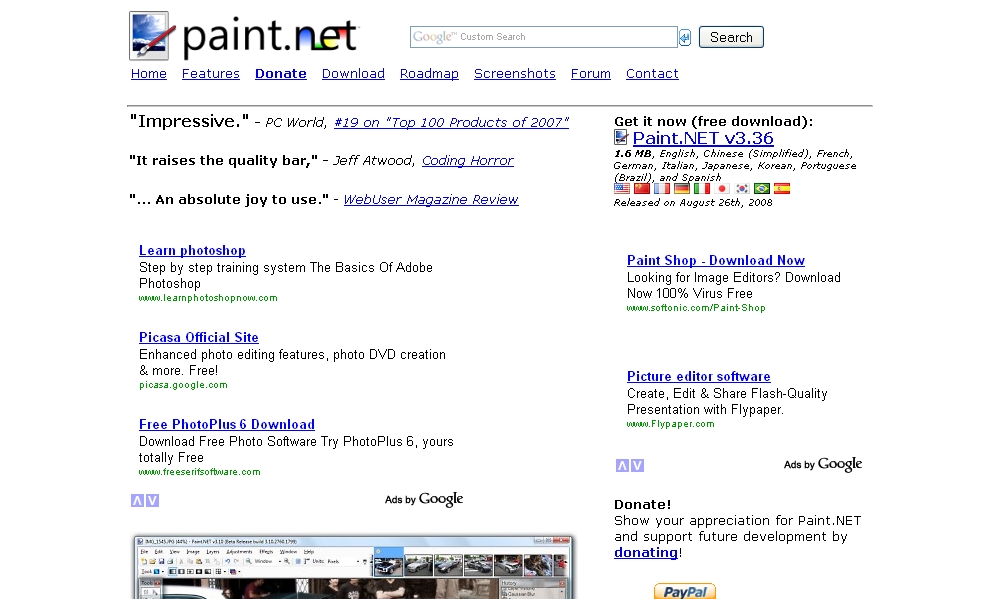
Task: Focus the Google Custom Search field
Action: [x=543, y=37]
